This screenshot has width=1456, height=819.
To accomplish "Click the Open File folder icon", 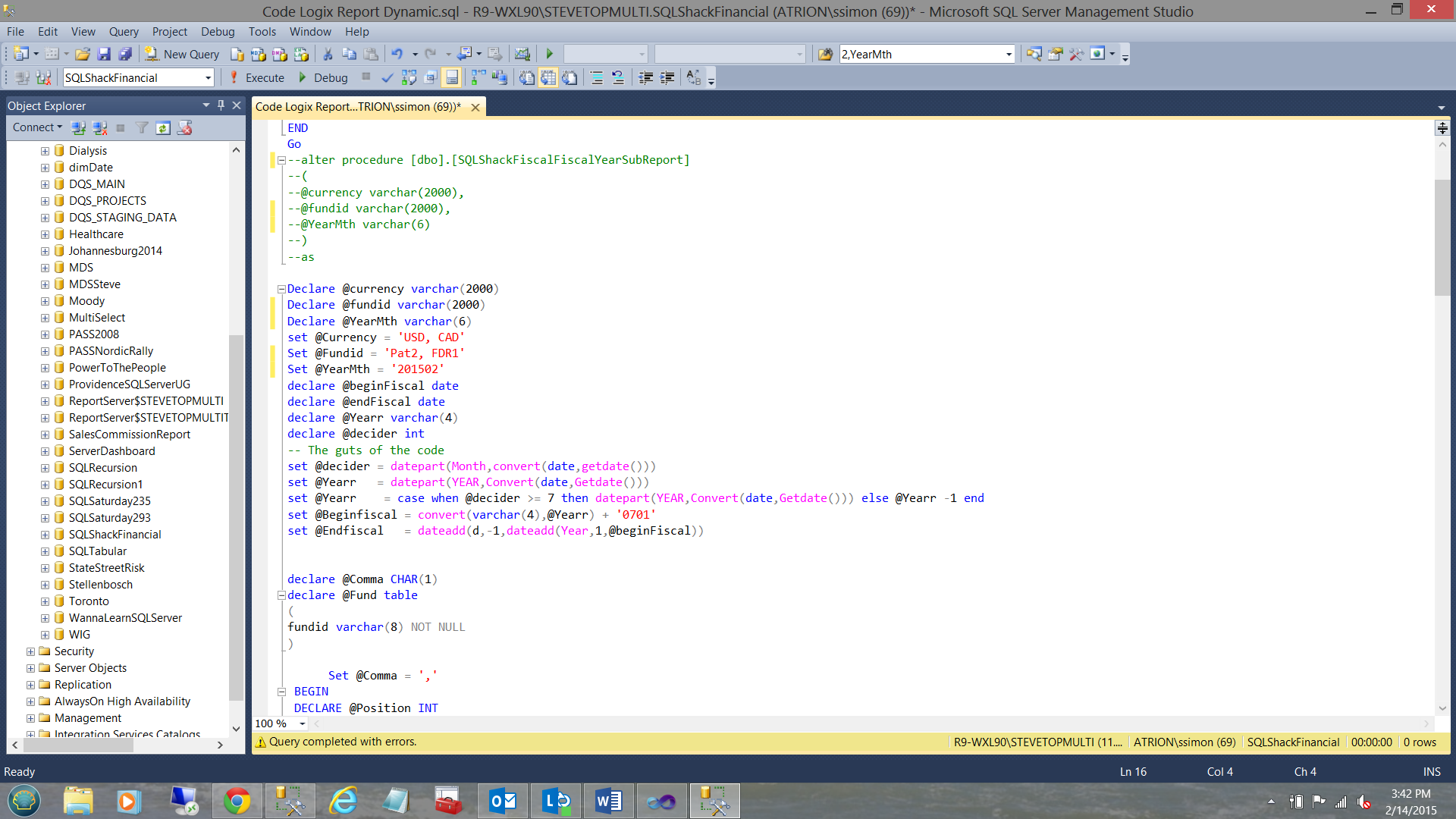I will coord(83,54).
